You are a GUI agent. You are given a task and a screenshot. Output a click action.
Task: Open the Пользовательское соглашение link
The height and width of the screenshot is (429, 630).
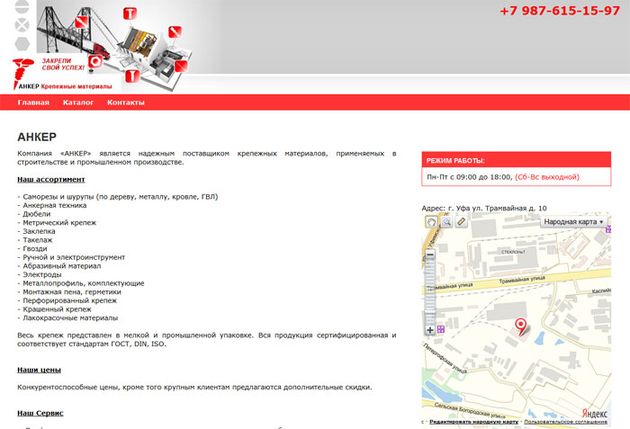point(566,422)
